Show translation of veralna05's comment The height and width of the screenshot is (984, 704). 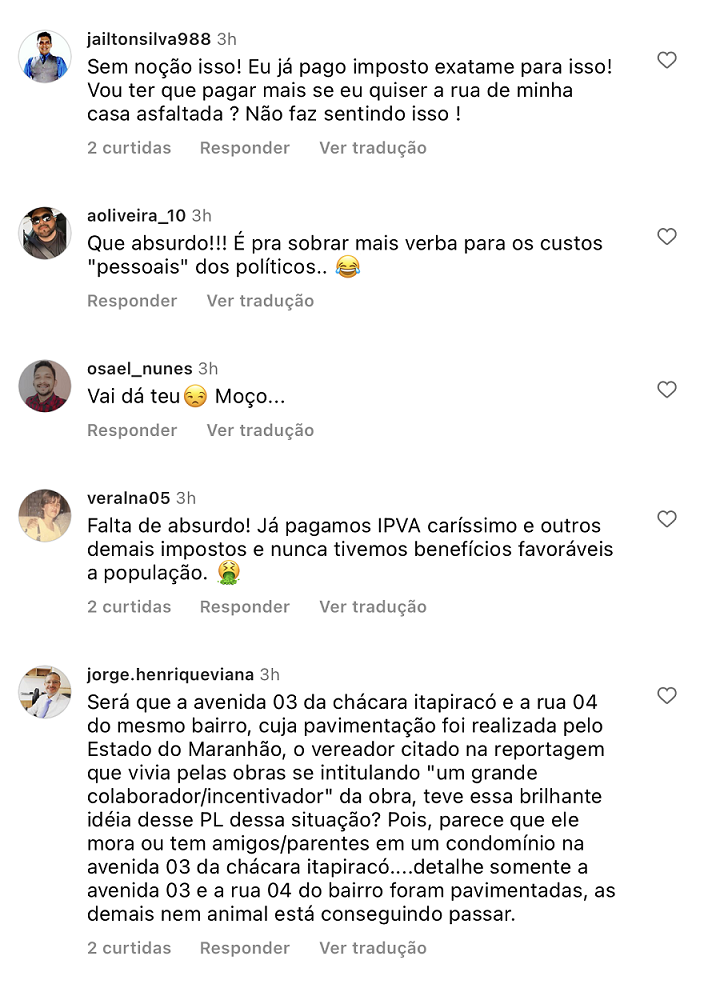(x=372, y=607)
